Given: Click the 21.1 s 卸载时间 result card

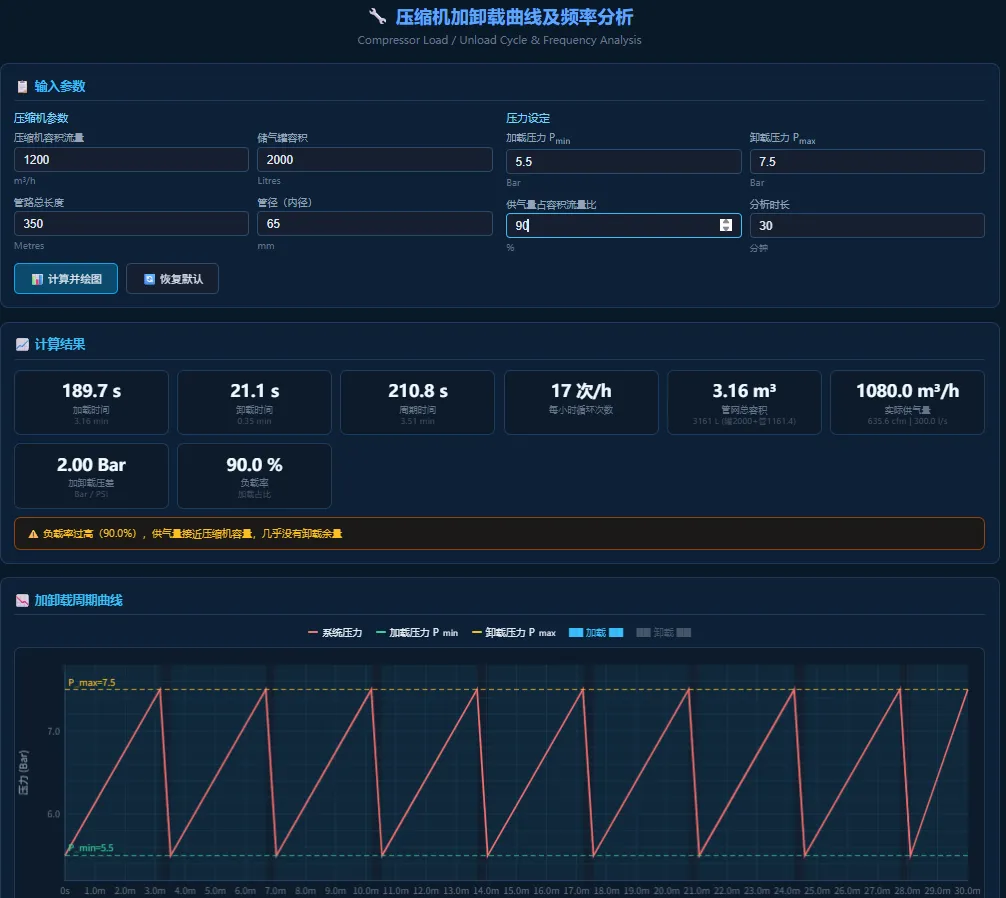Looking at the screenshot, I should 254,402.
